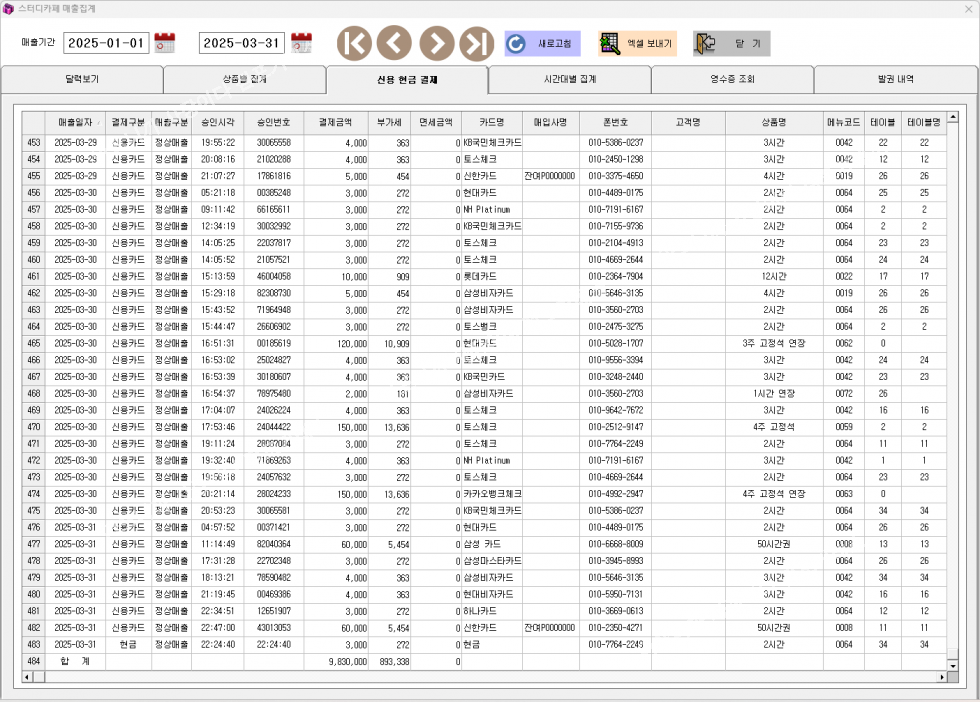Click approval time 19:55:22

point(218,143)
